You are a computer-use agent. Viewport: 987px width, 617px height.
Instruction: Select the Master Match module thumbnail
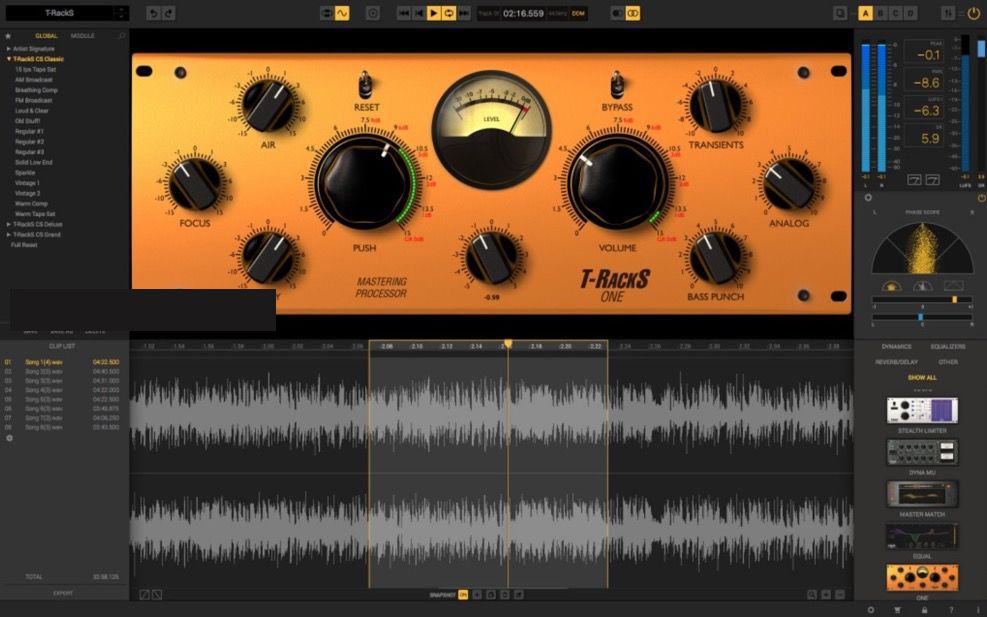(x=922, y=494)
